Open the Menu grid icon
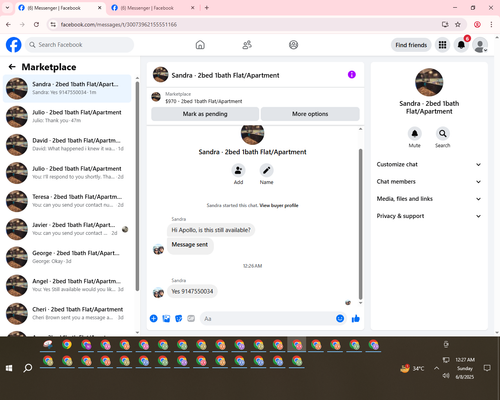The image size is (500, 400). [442, 45]
